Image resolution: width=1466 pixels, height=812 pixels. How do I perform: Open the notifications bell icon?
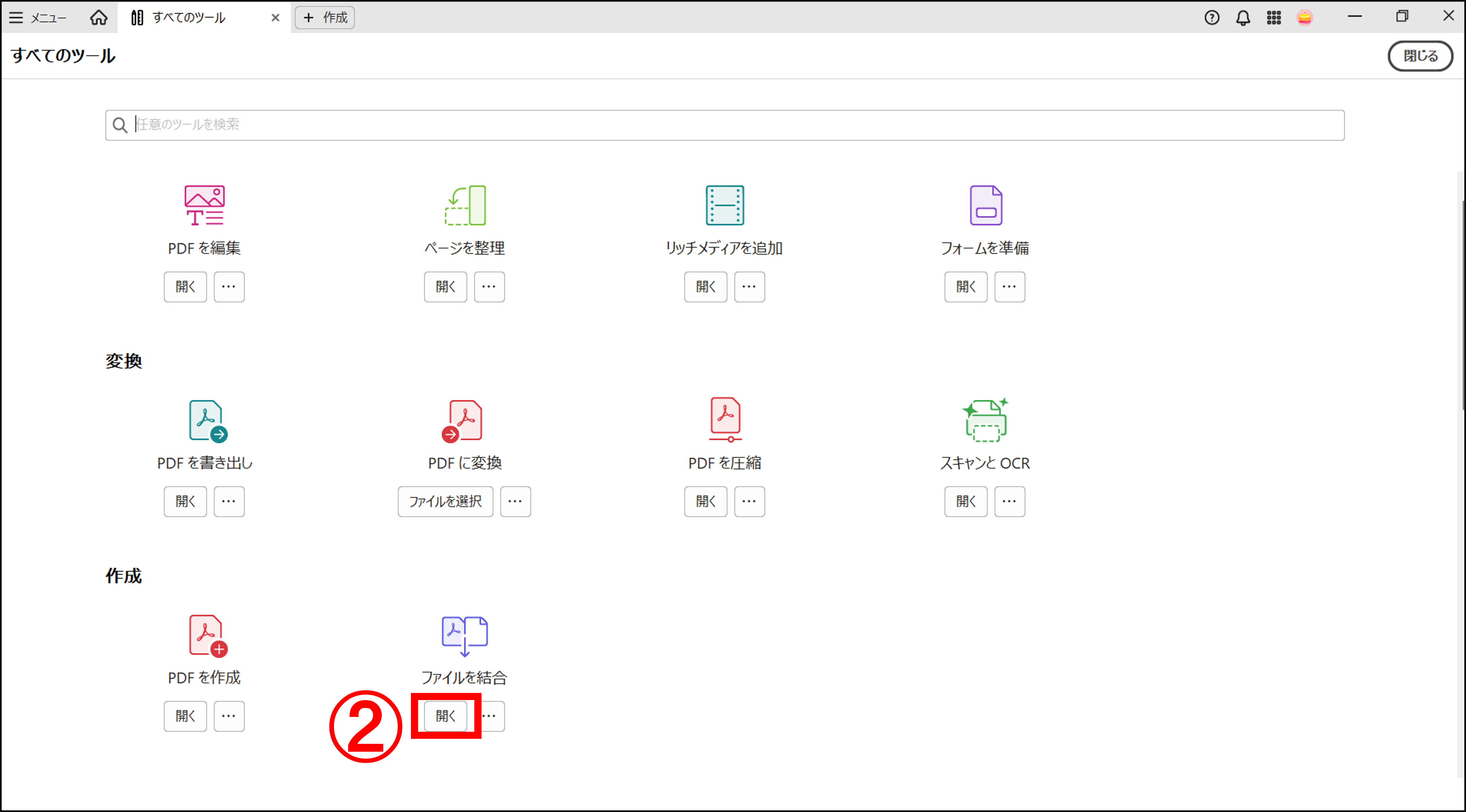(1243, 18)
